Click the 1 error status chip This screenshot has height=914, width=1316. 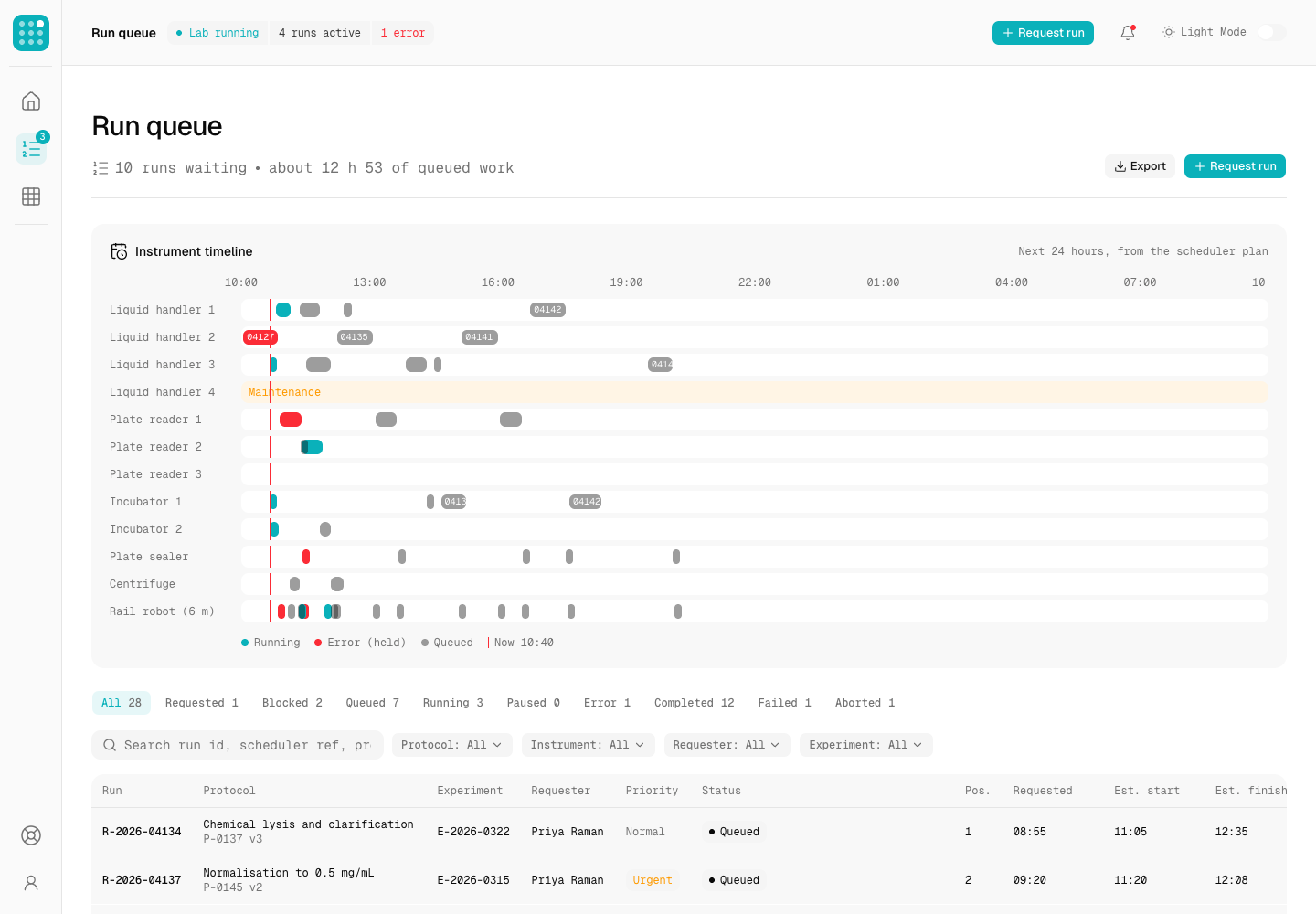point(403,33)
